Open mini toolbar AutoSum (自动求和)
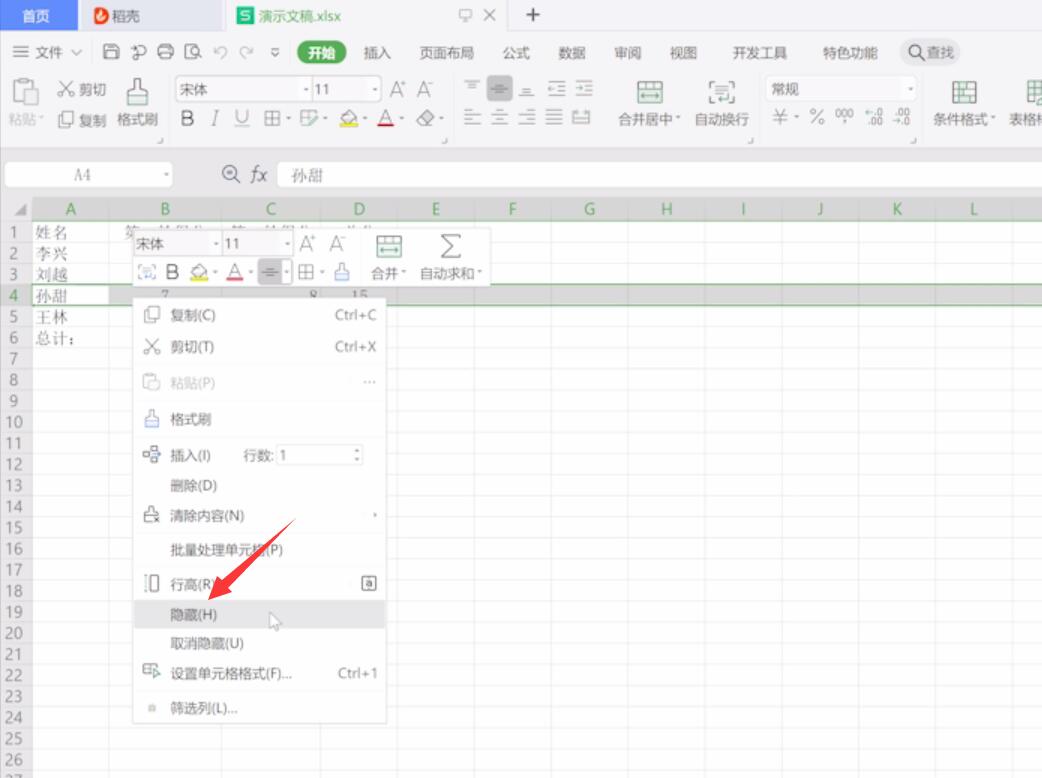 coord(451,258)
